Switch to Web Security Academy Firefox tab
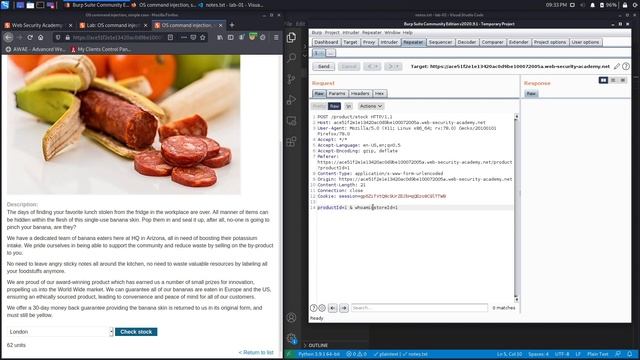This screenshot has width=640, height=360. 38,25
